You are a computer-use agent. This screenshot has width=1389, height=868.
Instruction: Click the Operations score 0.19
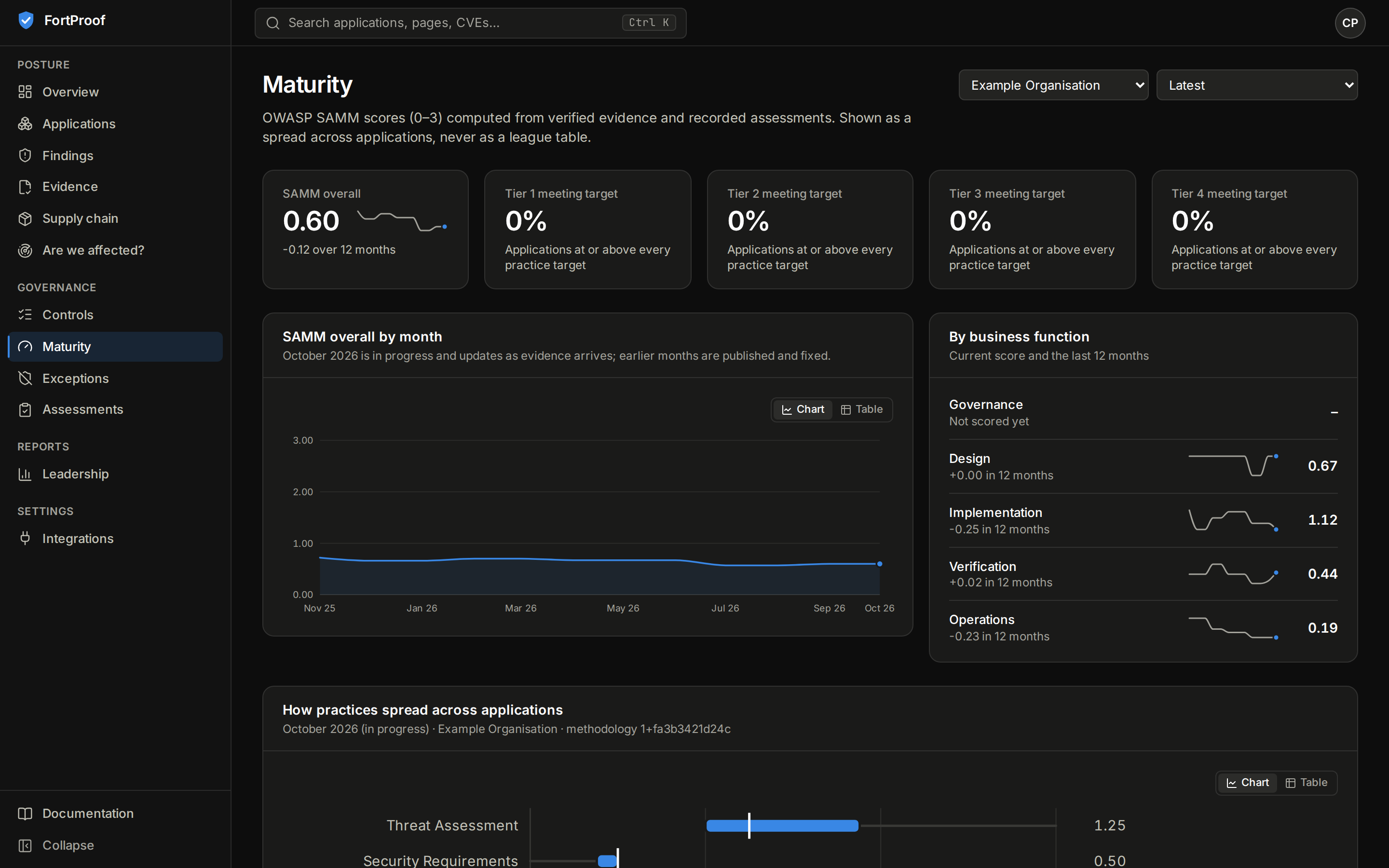[1322, 628]
